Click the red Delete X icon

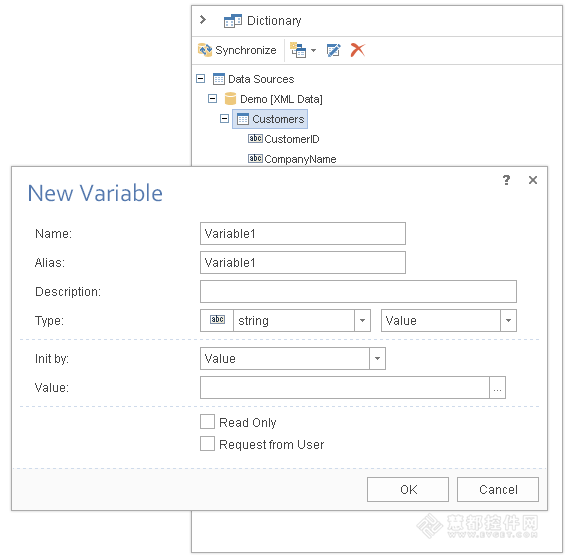point(357,50)
